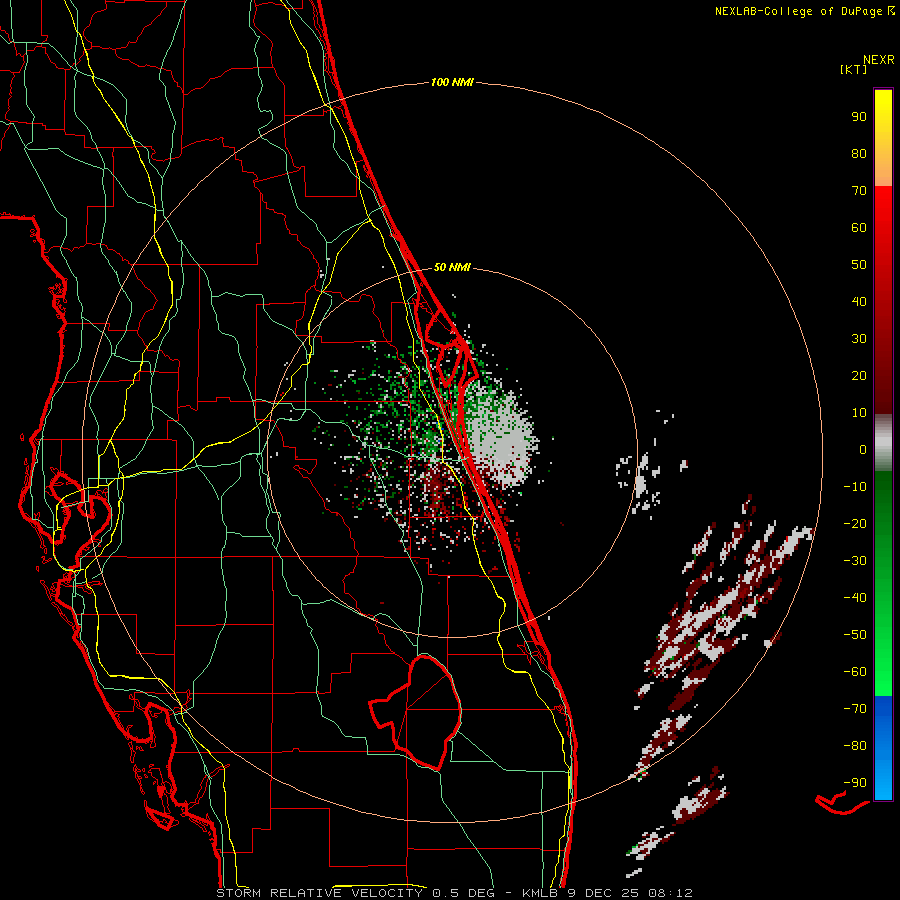Click the -30 value on the velocity scale
The height and width of the screenshot is (900, 900).
point(855,561)
